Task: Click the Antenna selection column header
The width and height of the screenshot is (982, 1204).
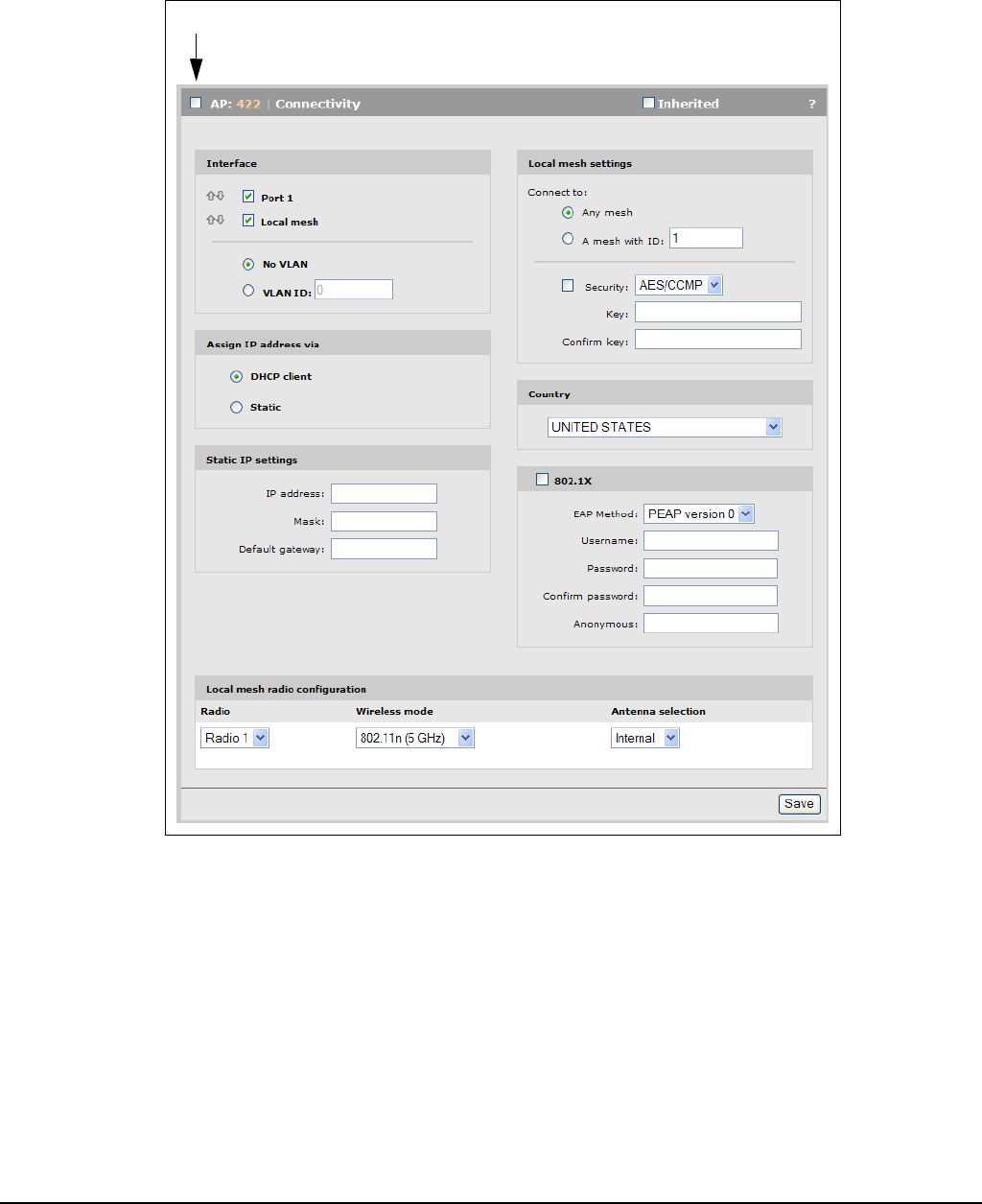Action: [x=658, y=711]
